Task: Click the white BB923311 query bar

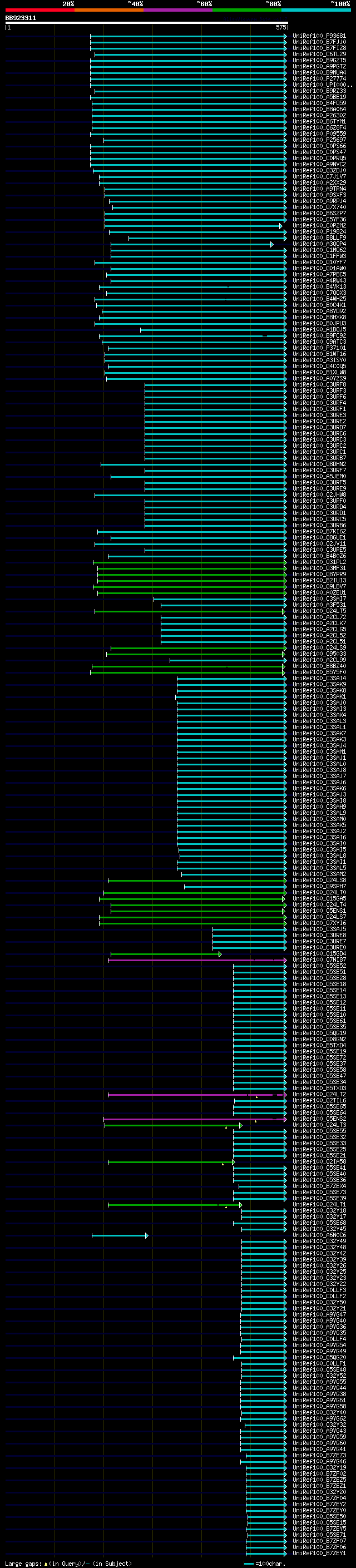Action: click(147, 23)
